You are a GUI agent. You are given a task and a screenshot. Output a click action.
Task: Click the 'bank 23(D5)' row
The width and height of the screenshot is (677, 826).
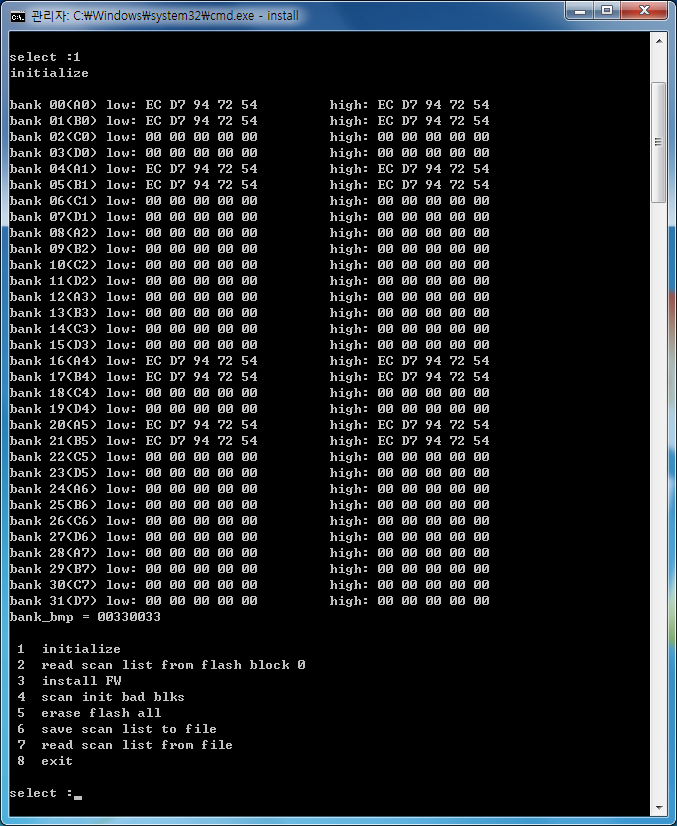tap(249, 473)
